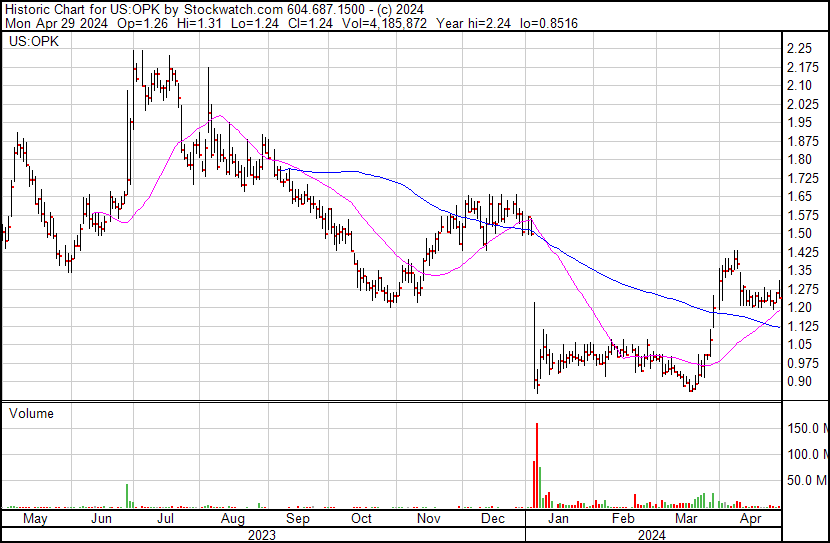
Task: Click the 2023 year label
Action: coord(262,536)
